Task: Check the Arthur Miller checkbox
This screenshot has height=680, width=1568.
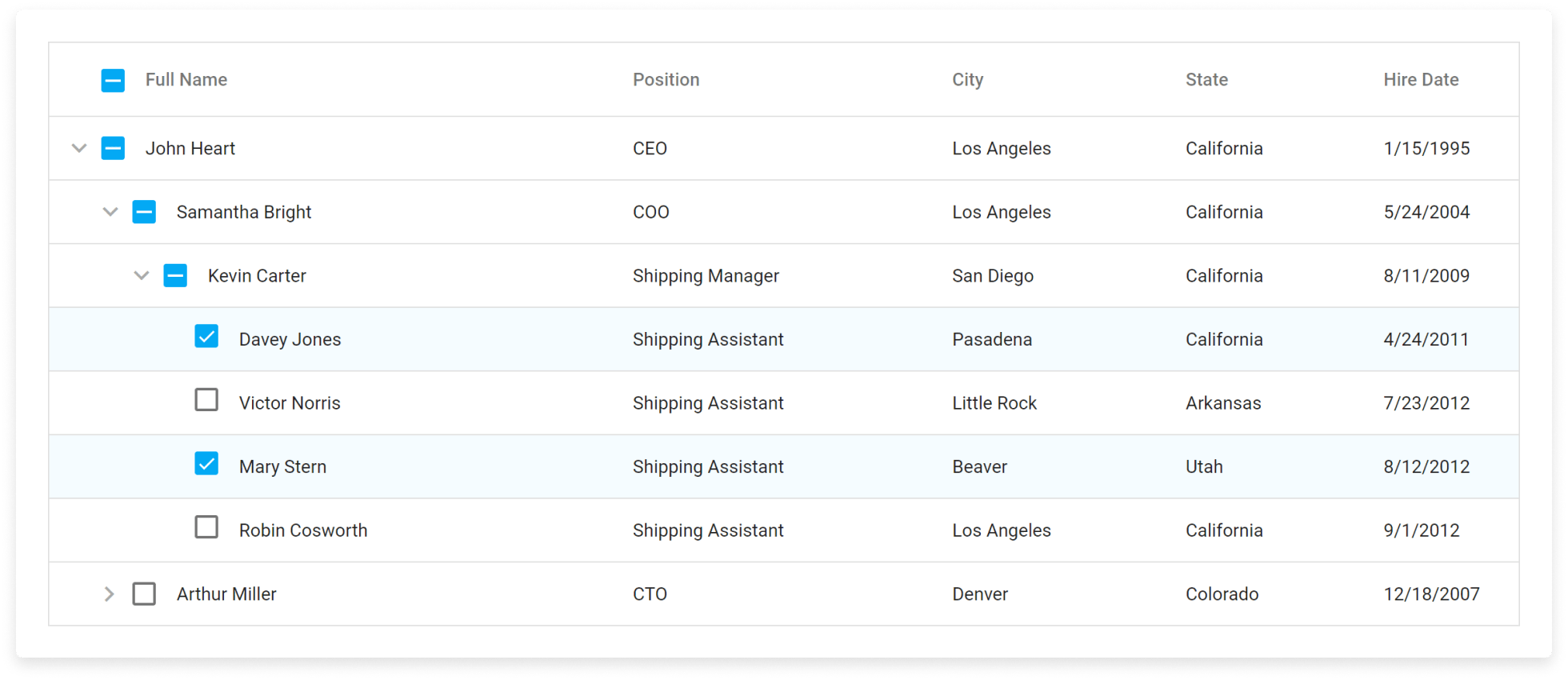Action: click(x=144, y=594)
